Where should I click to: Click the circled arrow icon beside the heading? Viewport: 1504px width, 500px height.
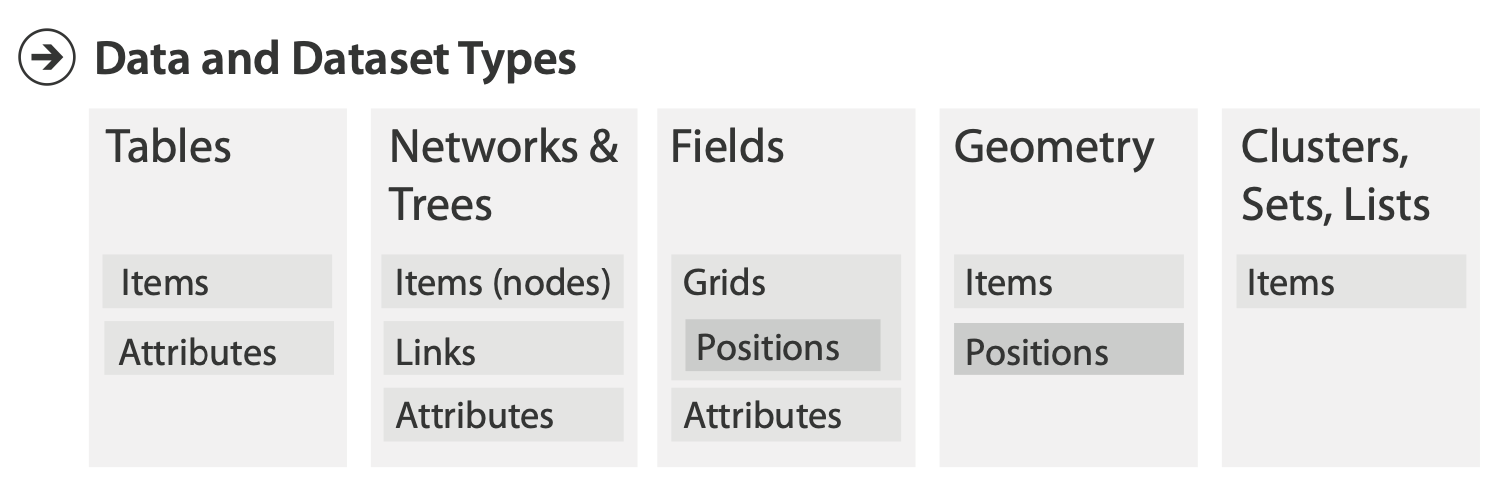(47, 60)
